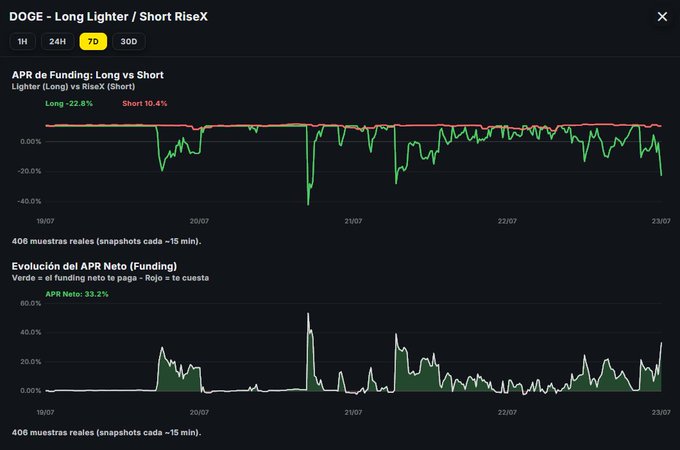Click the title 'DOGE - Long Lighter / Short RiseX'
The width and height of the screenshot is (680, 450).
pos(108,16)
